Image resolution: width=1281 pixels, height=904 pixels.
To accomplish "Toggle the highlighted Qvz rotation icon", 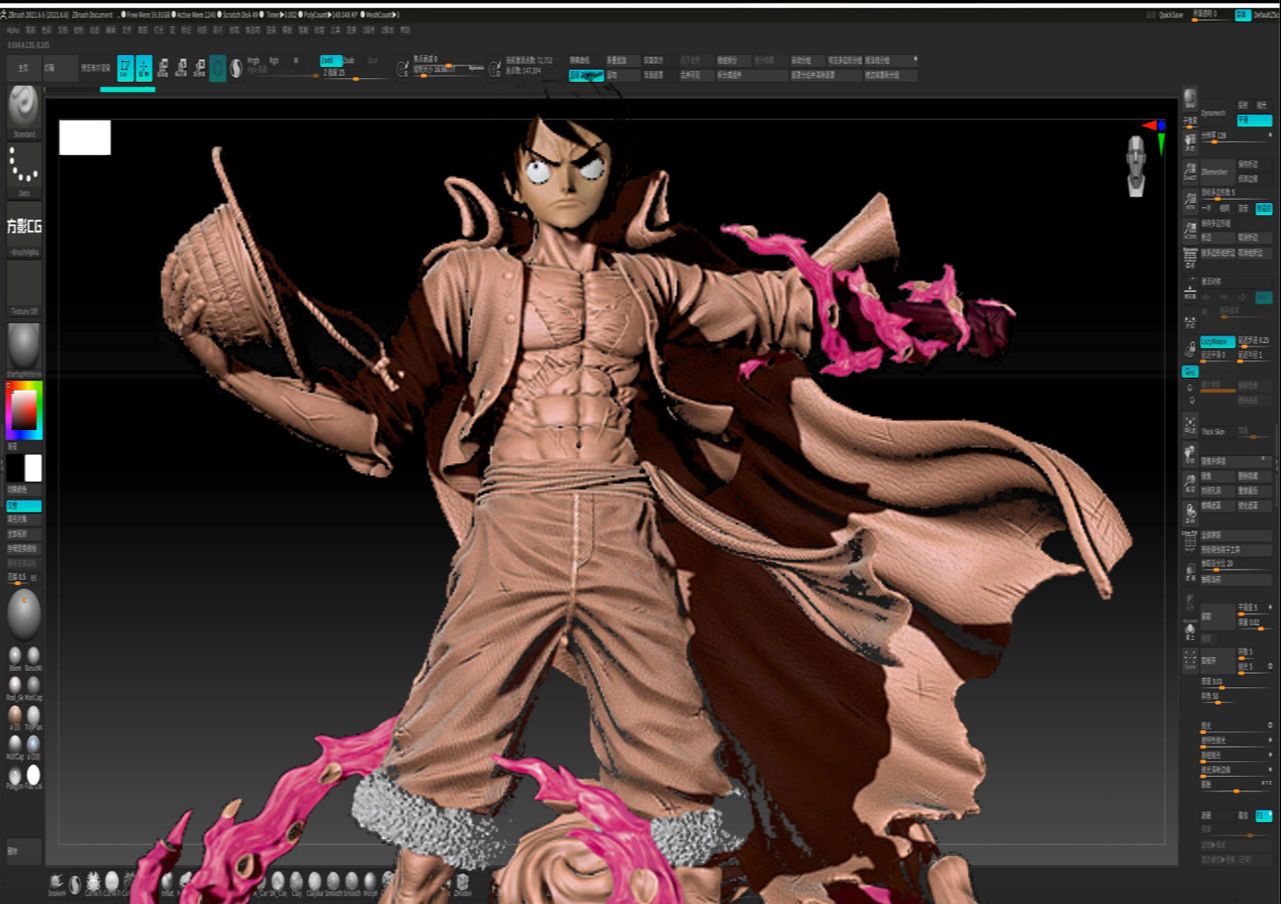I will [x=1190, y=372].
